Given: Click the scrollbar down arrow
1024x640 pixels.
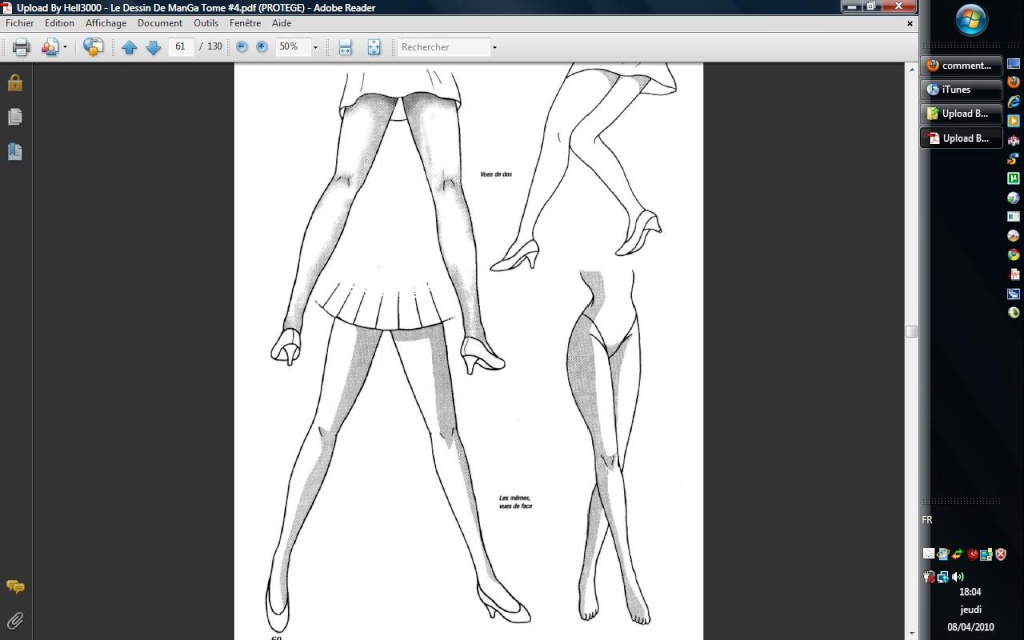Looking at the screenshot, I should (x=912, y=633).
